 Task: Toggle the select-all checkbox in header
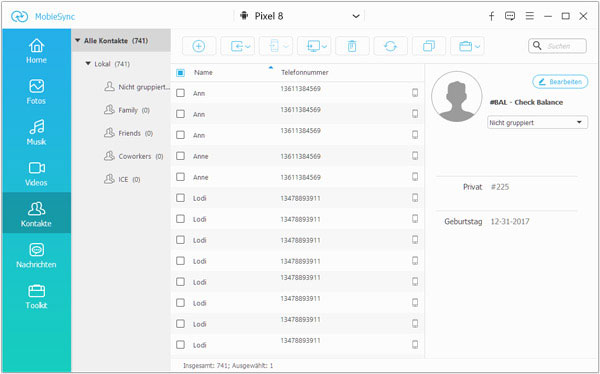coord(180,73)
